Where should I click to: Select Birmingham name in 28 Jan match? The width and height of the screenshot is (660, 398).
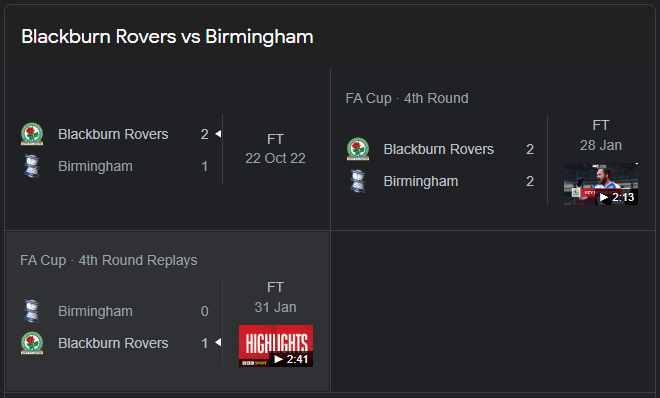[x=420, y=181]
